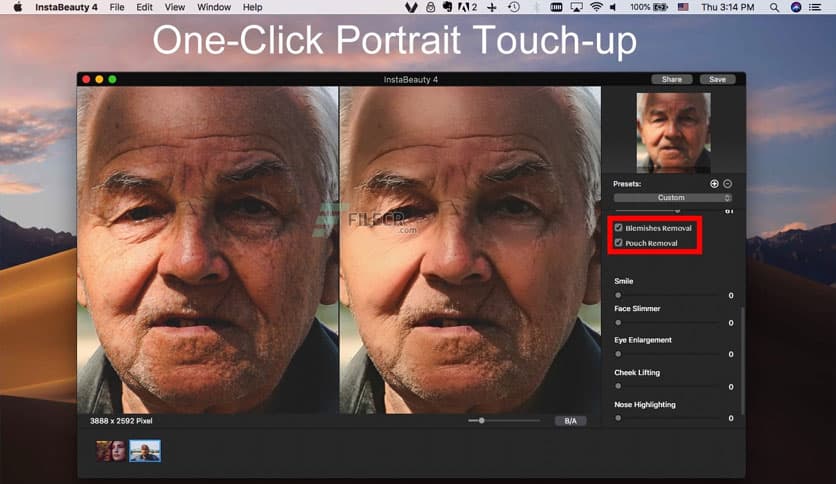
Task: Open Notification Center list icon
Action: coord(815,7)
